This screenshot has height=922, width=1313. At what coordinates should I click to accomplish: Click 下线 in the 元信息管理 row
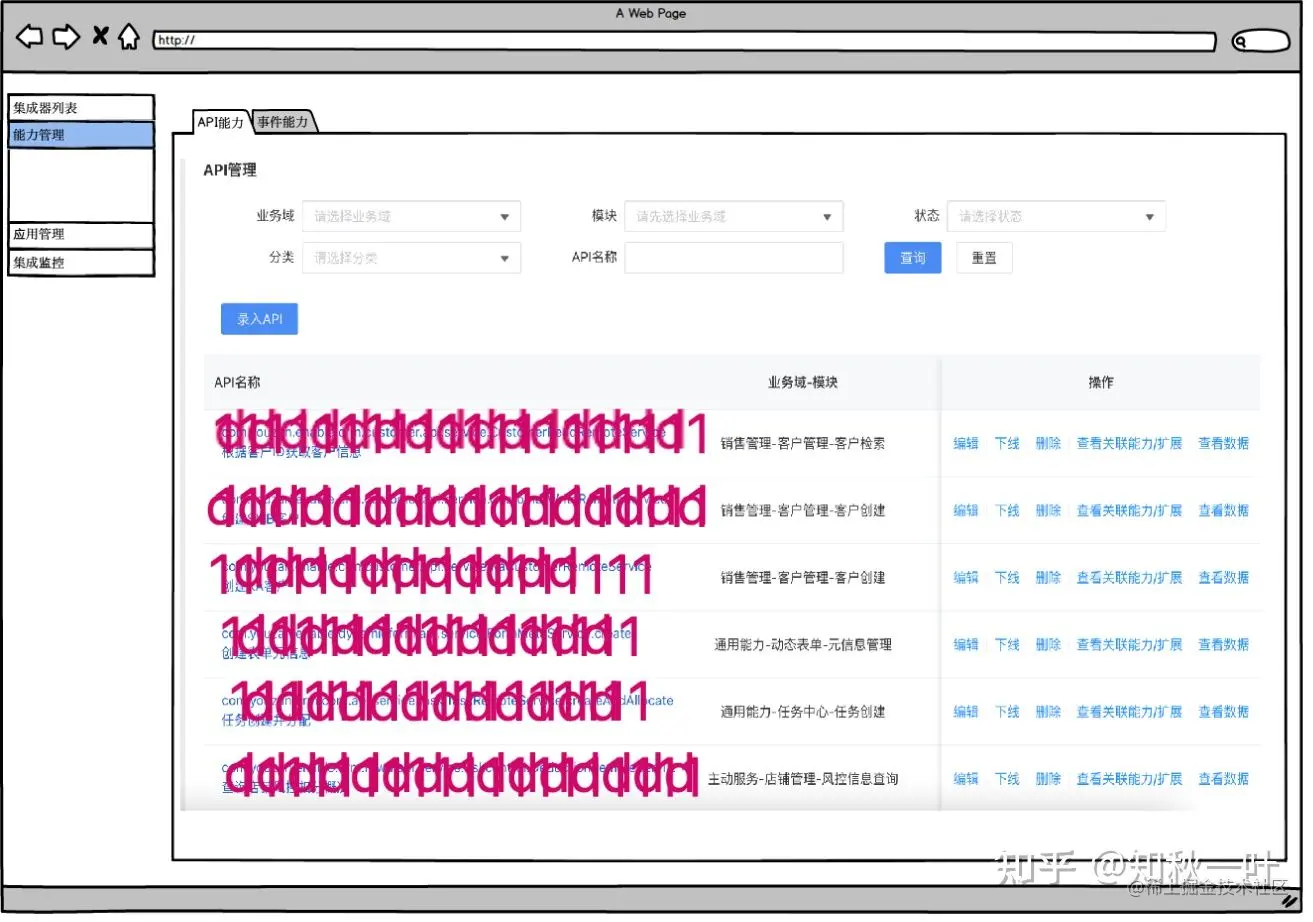pyautogui.click(x=1007, y=645)
